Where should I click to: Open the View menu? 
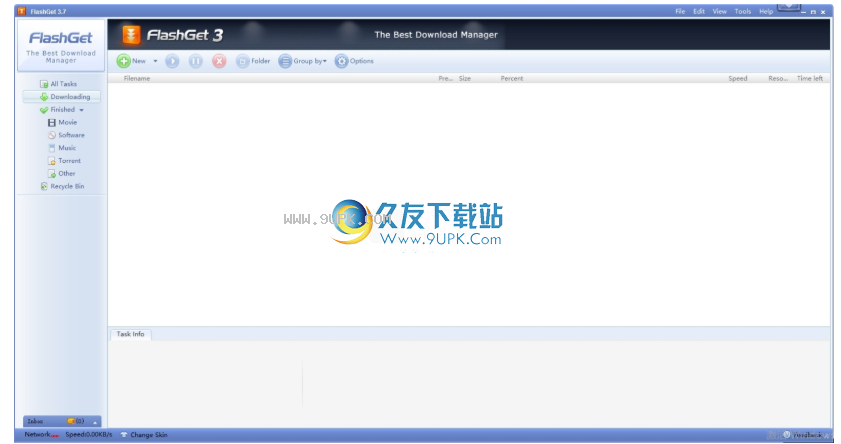coord(719,11)
